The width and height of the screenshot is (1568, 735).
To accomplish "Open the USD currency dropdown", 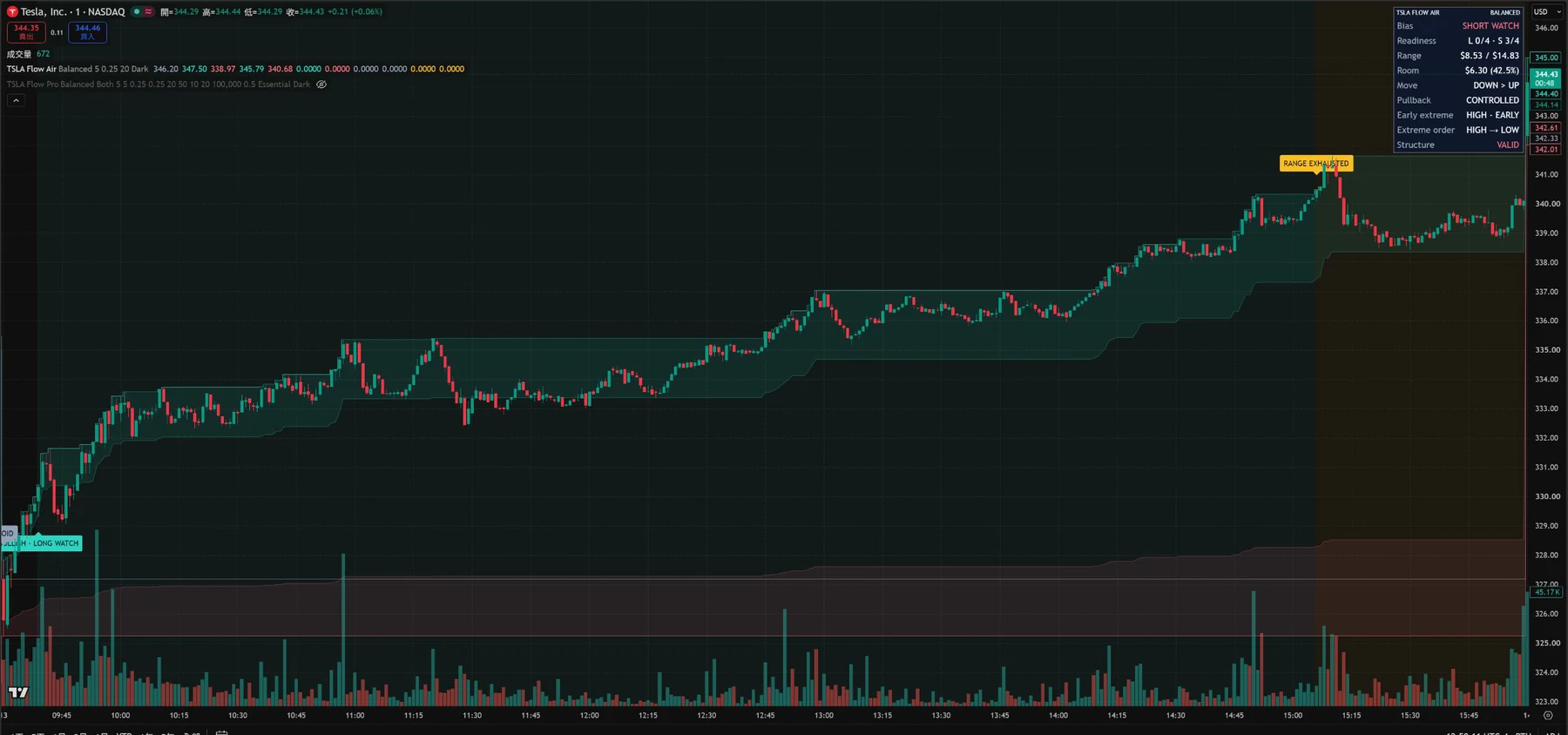I will 1547,12.
